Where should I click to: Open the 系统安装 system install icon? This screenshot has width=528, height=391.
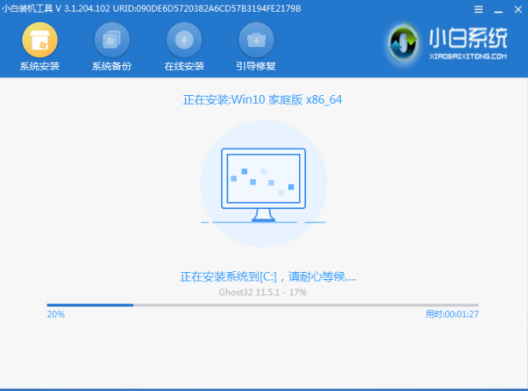(40, 40)
